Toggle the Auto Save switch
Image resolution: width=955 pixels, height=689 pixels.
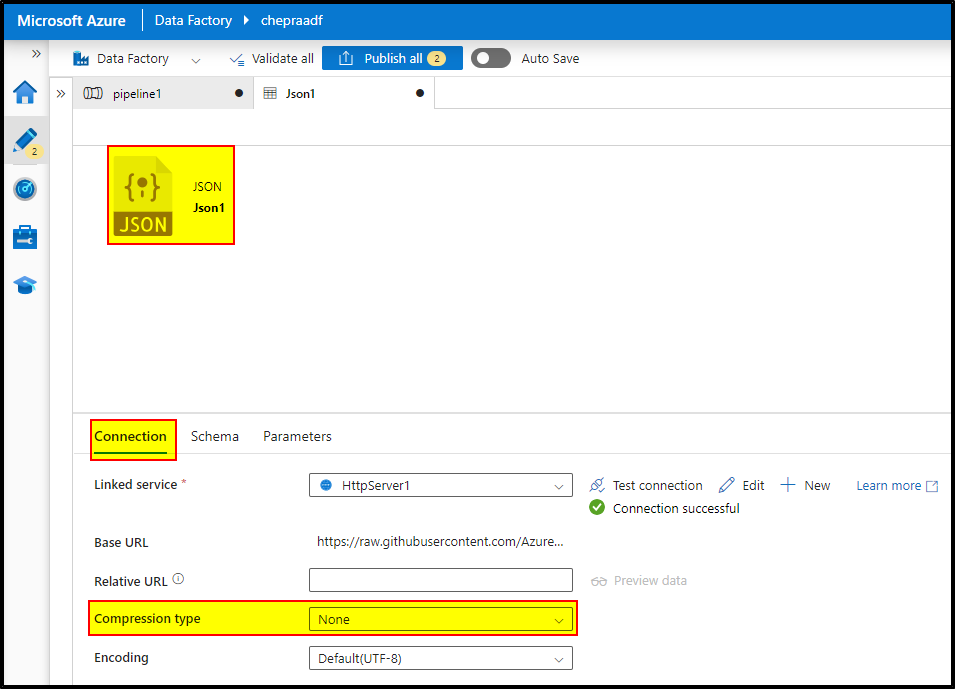click(491, 58)
